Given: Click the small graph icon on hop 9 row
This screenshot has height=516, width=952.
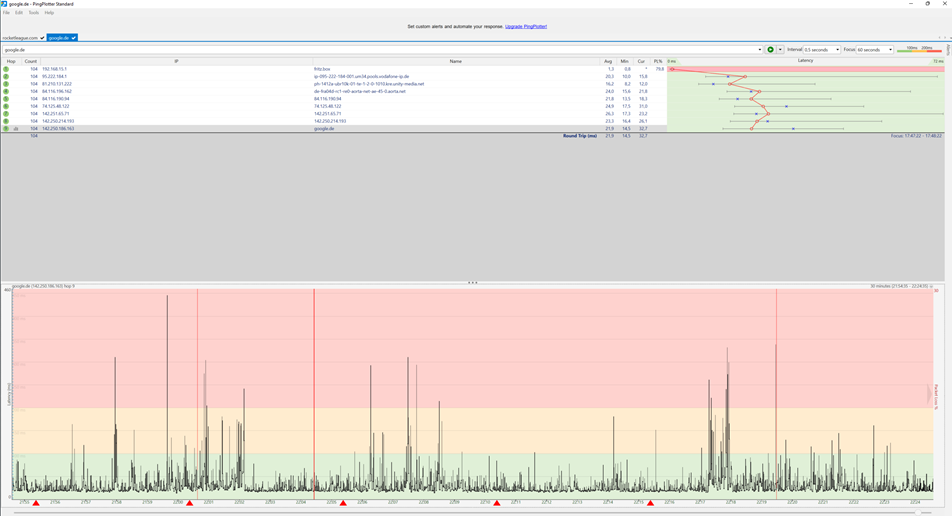Looking at the screenshot, I should click(16, 129).
